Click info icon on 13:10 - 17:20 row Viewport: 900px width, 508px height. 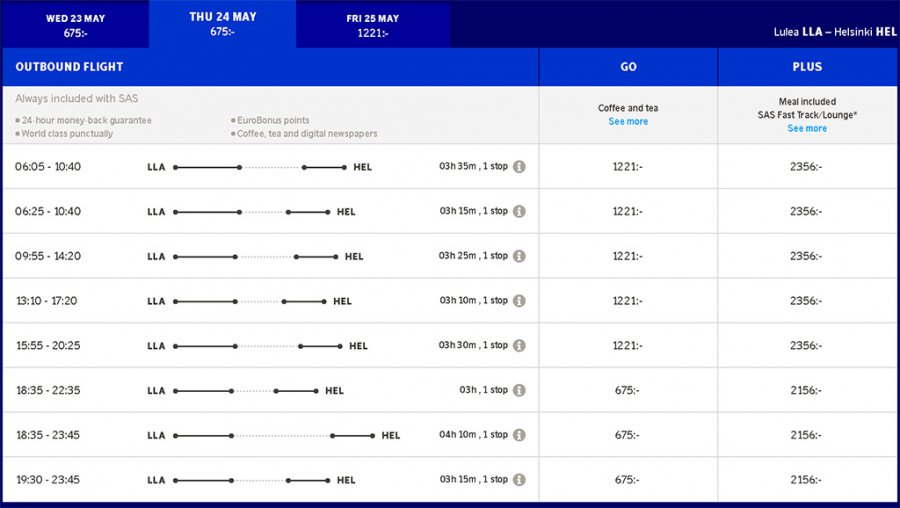519,301
